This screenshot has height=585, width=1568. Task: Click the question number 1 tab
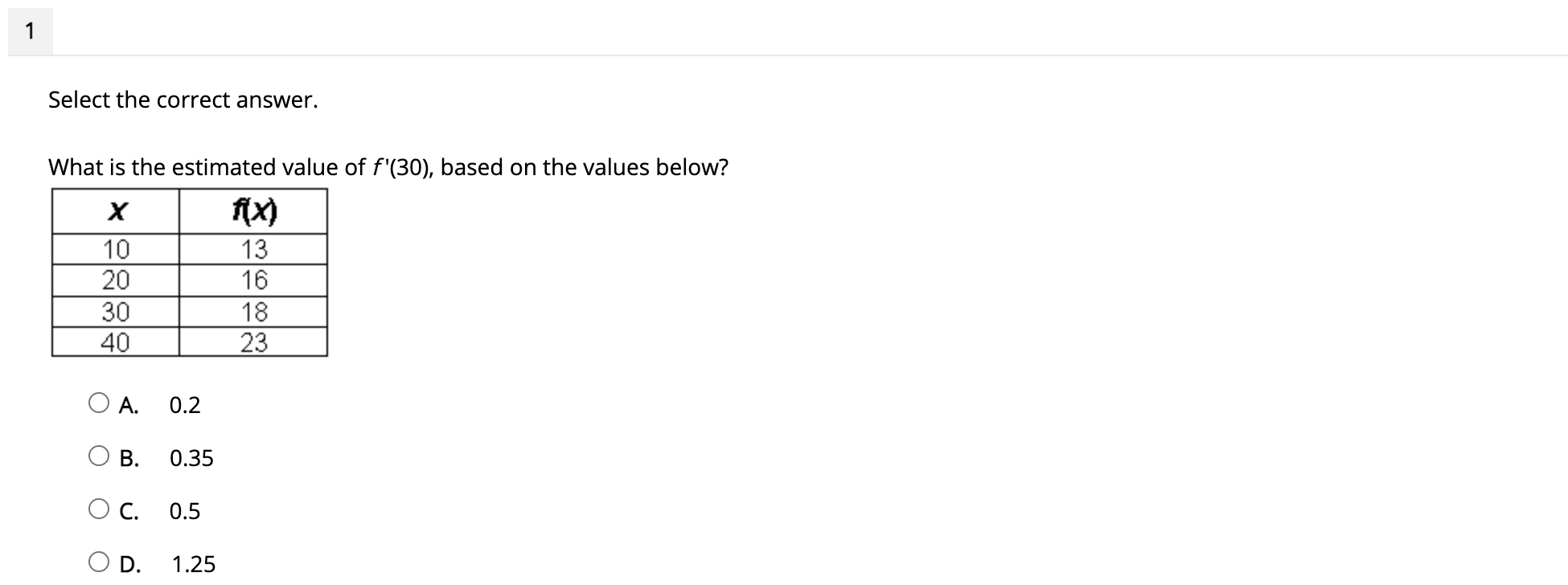tap(30, 30)
